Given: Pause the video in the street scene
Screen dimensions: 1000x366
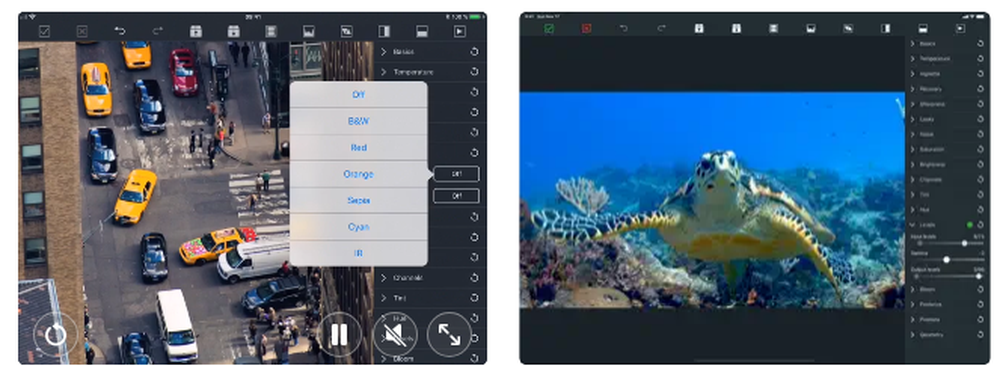Looking at the screenshot, I should [x=338, y=334].
